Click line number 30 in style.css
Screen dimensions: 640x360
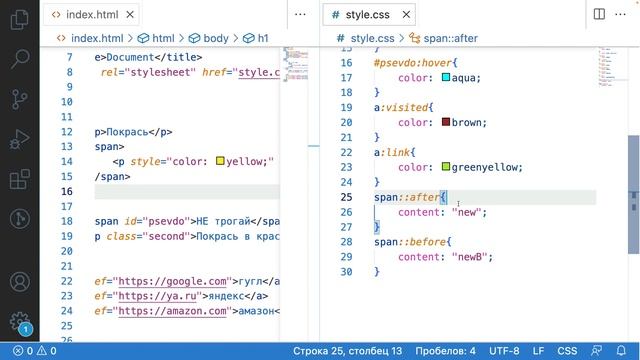[346, 272]
